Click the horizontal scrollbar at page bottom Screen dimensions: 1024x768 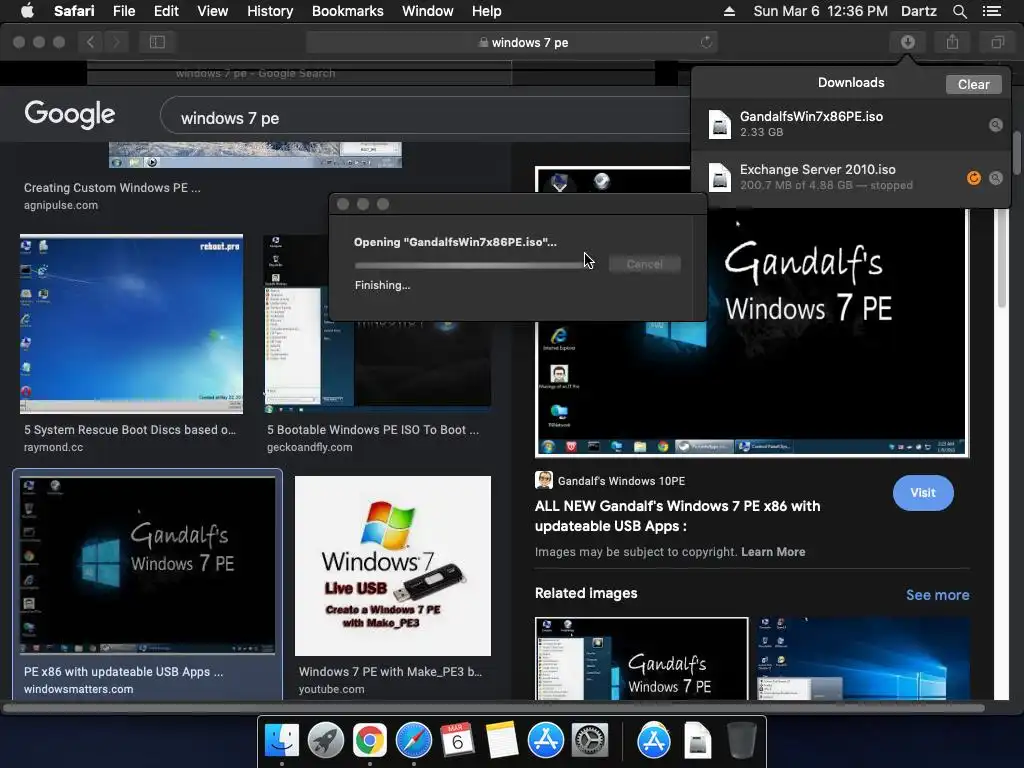[x=494, y=707]
